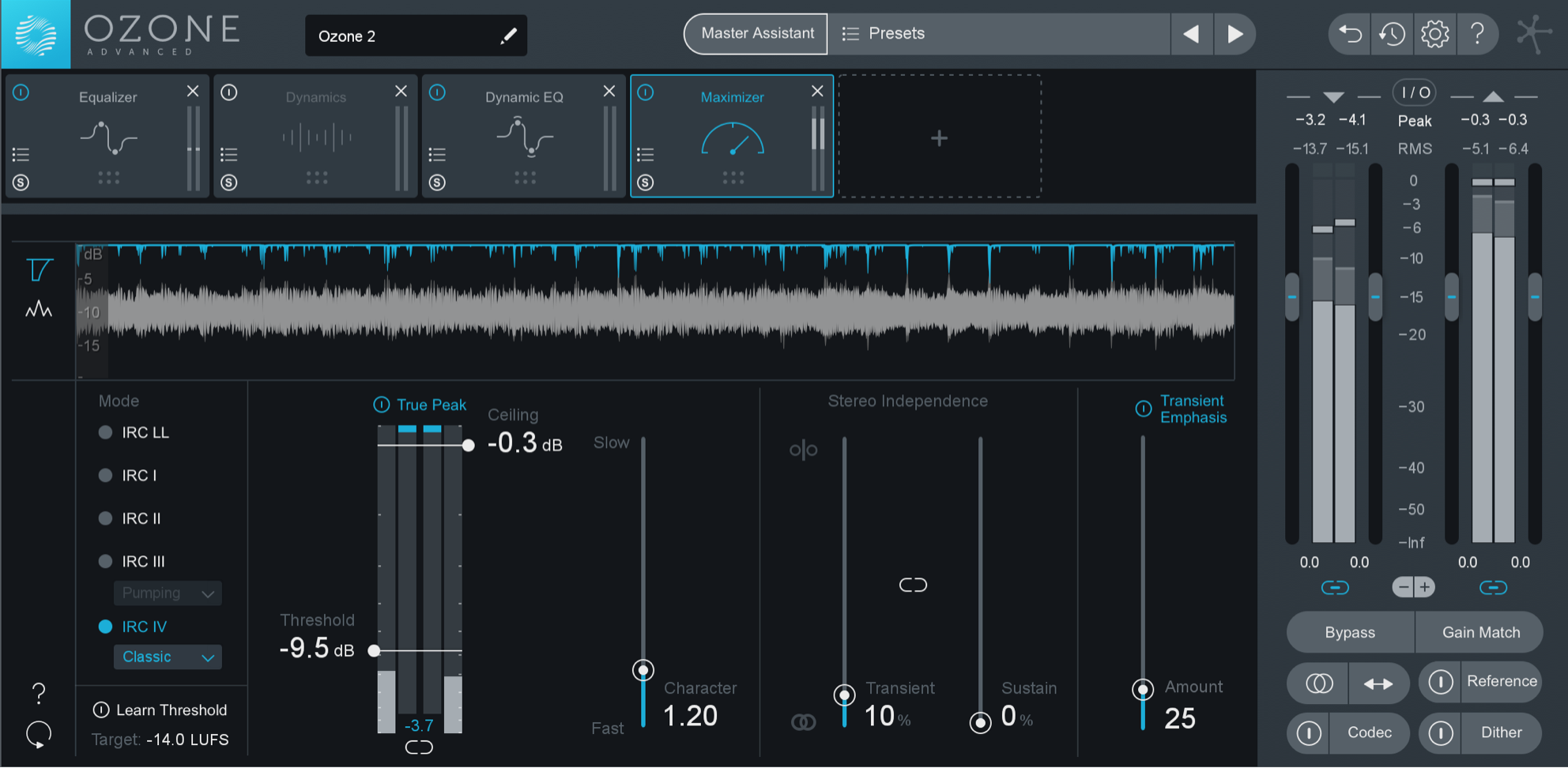Screen dimensions: 1568x768
Task: Click the Master Assistant button
Action: [x=756, y=34]
